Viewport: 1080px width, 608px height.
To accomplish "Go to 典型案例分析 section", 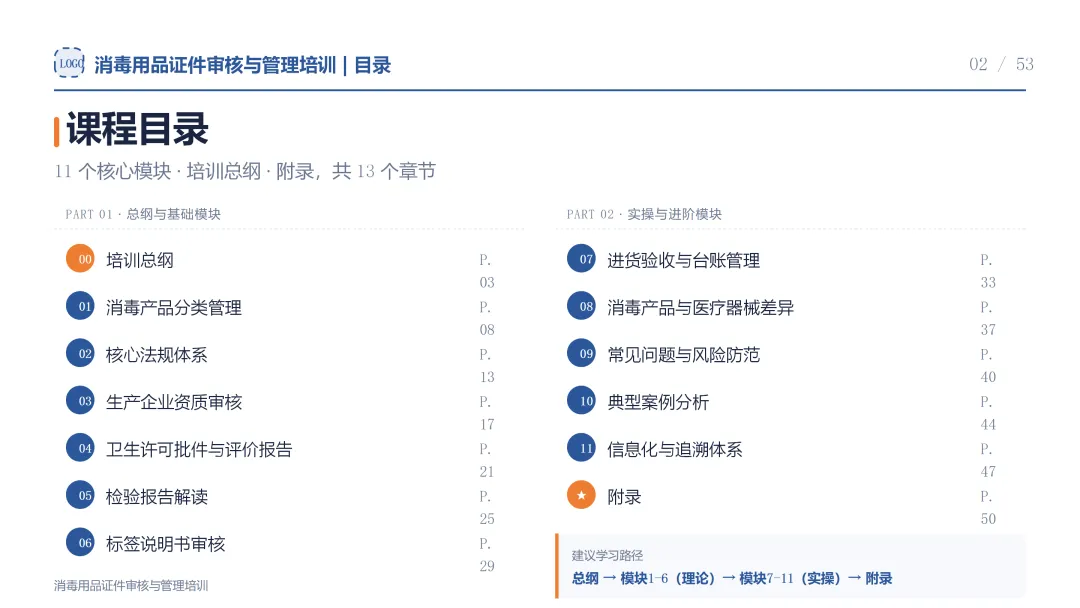I will coord(658,402).
